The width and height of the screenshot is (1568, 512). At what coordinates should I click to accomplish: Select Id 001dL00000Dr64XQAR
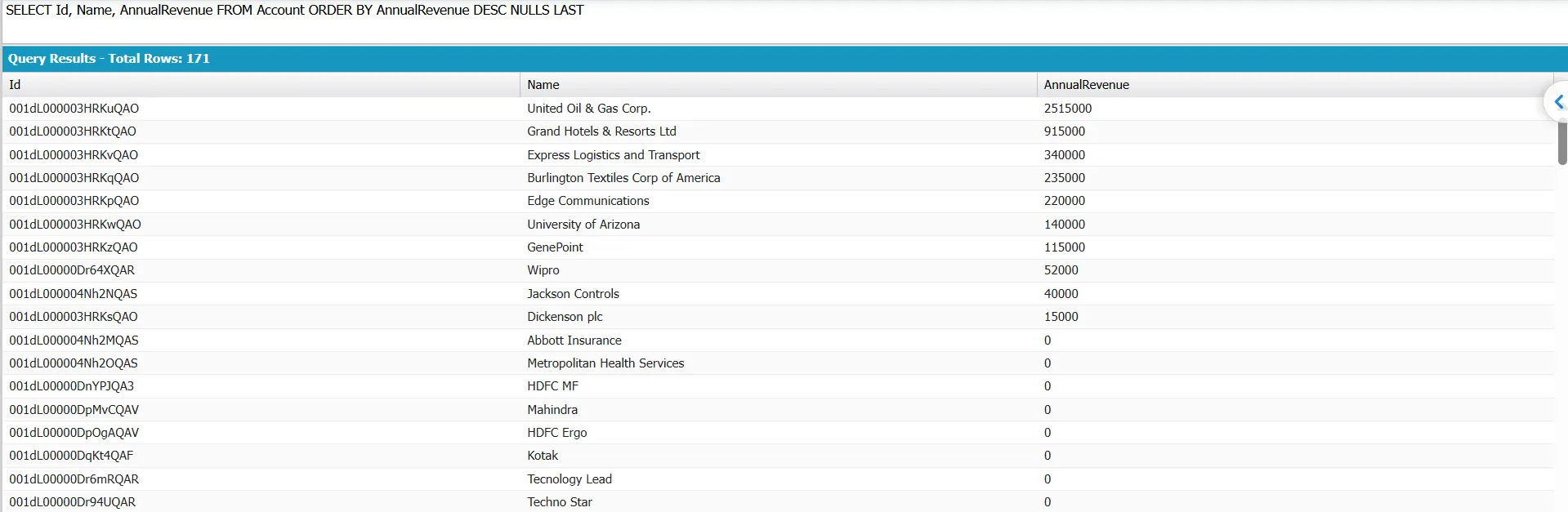point(72,270)
